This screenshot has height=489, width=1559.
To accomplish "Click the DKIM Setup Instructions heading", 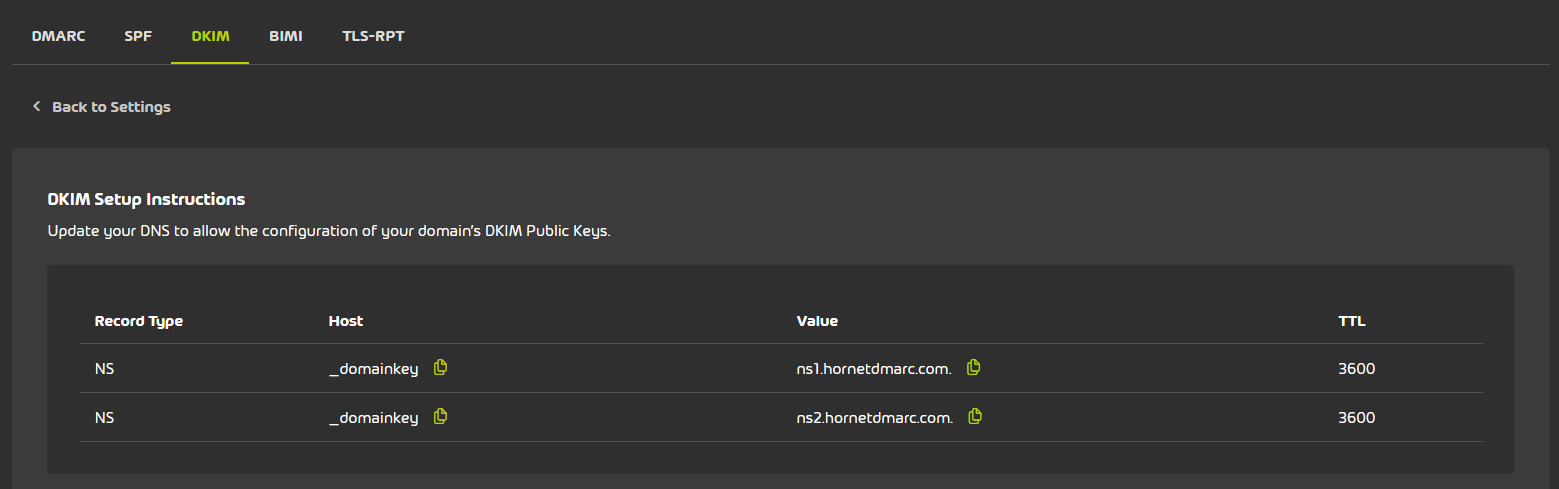I will click(x=146, y=199).
